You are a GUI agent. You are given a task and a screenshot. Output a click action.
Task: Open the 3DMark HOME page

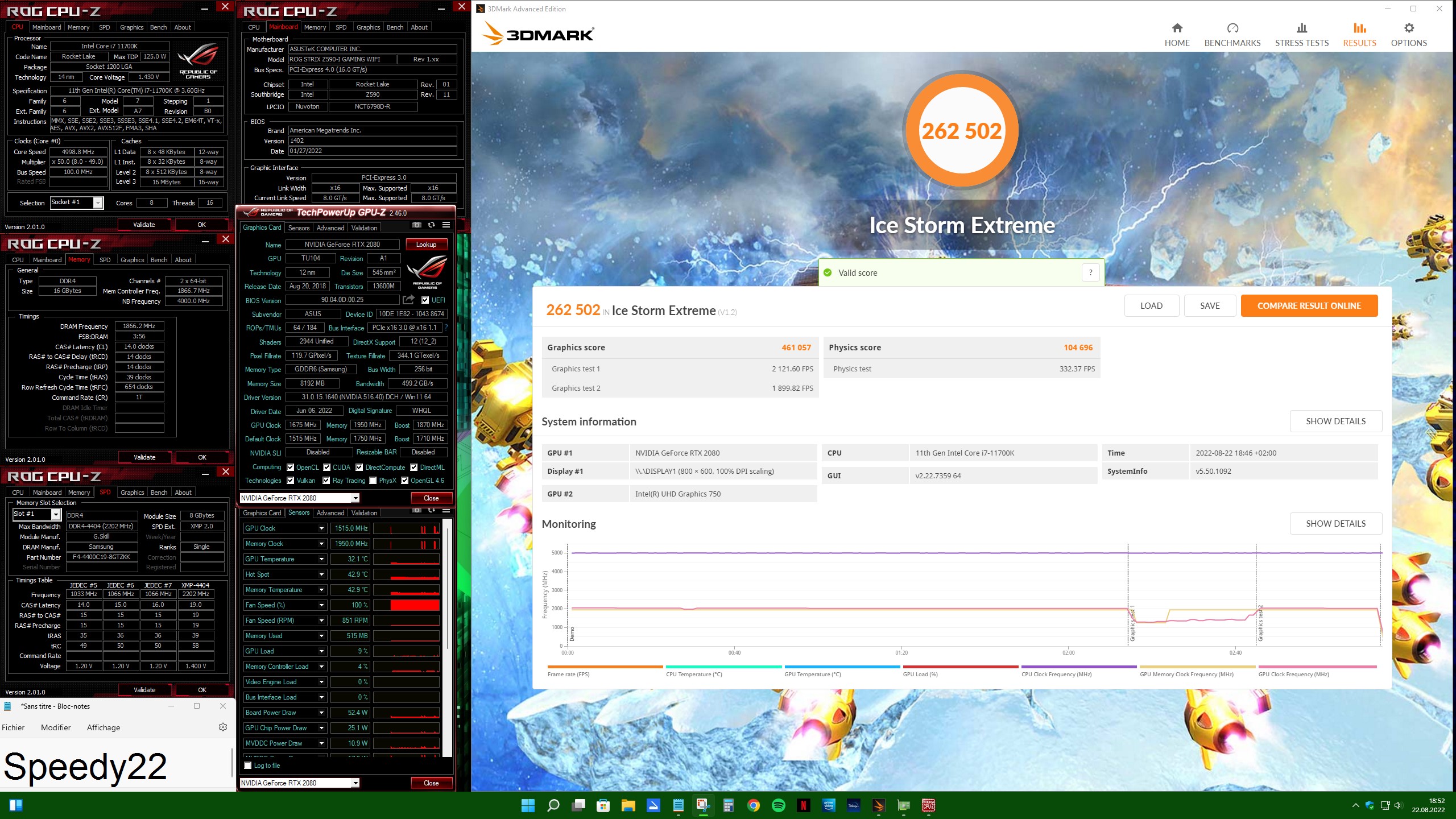click(x=1177, y=35)
